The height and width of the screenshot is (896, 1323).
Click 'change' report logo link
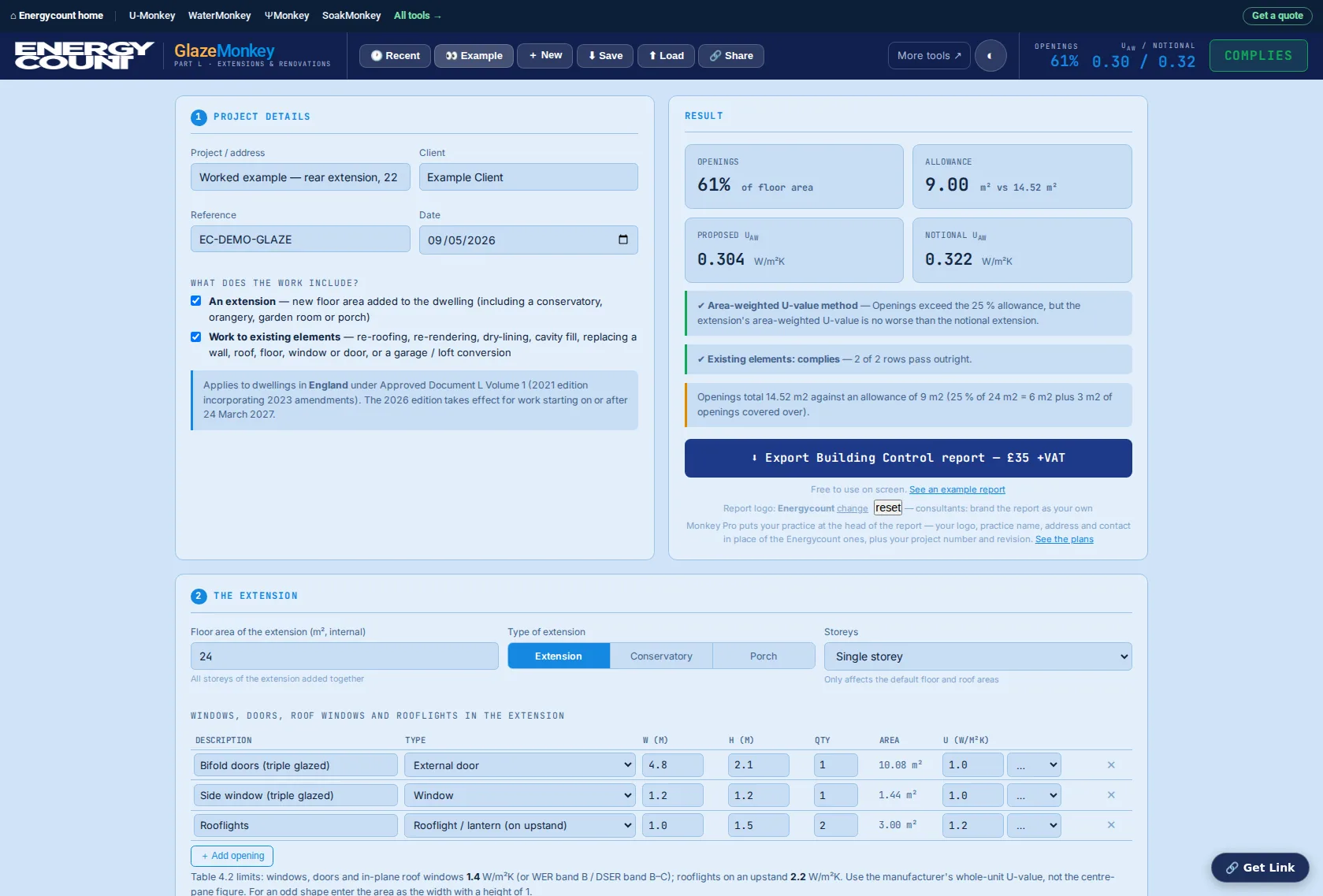pos(853,508)
